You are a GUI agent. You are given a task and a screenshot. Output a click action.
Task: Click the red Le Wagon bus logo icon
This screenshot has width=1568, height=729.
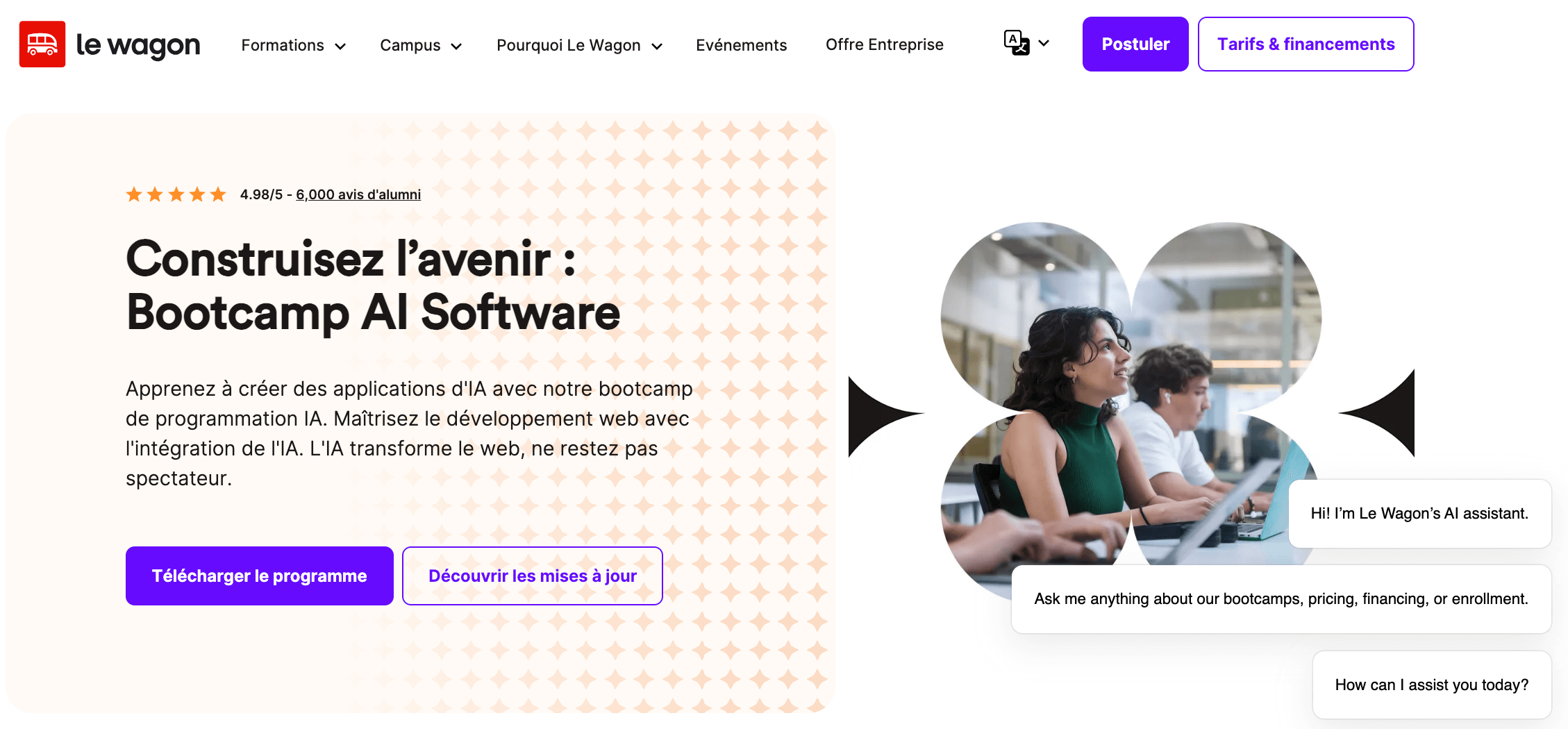[42, 44]
